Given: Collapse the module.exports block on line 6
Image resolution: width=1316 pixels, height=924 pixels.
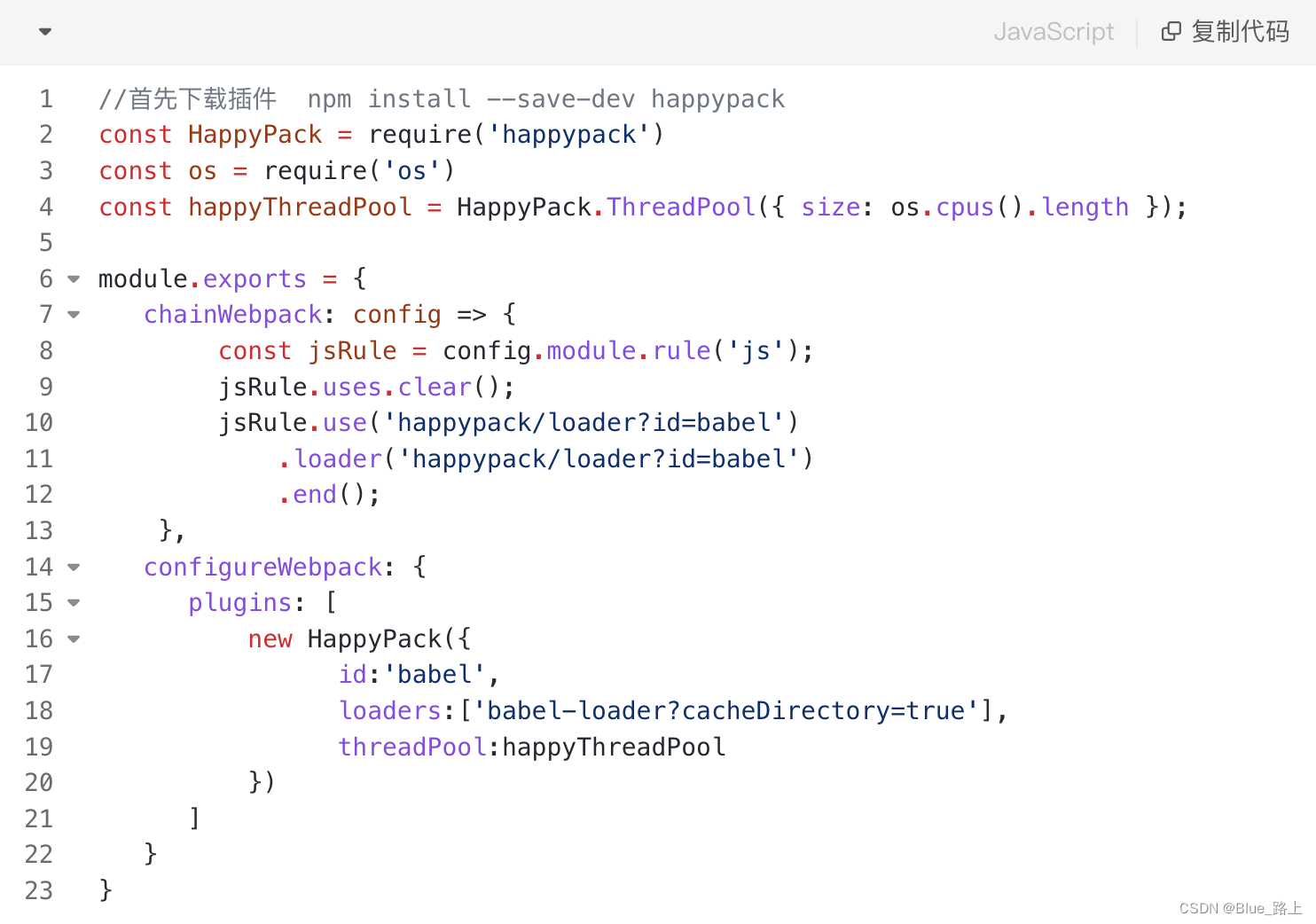Looking at the screenshot, I should pyautogui.click(x=73, y=278).
